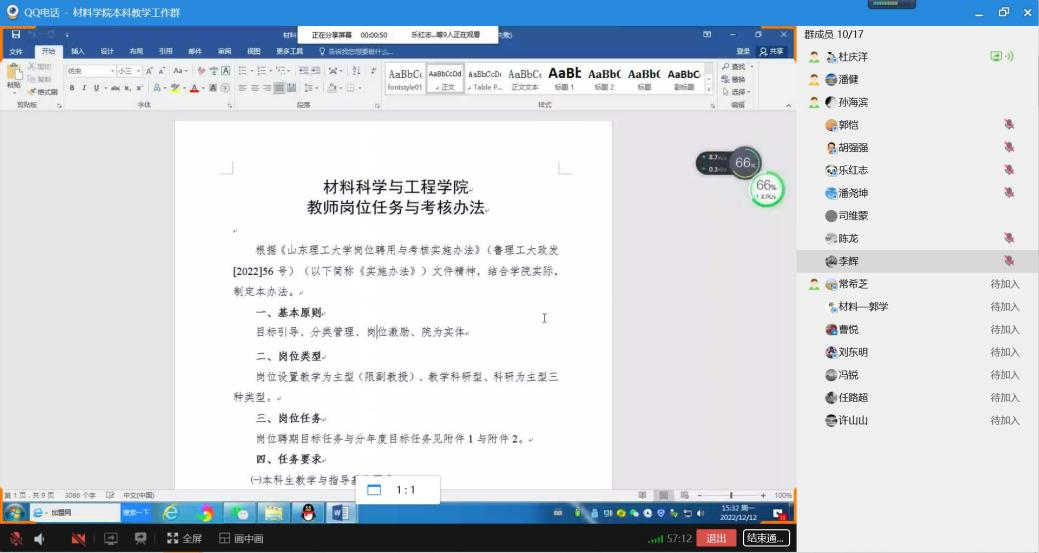The image size is (1039, 553).
Task: Expand the font name dropdown 仿宋
Action: pos(113,71)
